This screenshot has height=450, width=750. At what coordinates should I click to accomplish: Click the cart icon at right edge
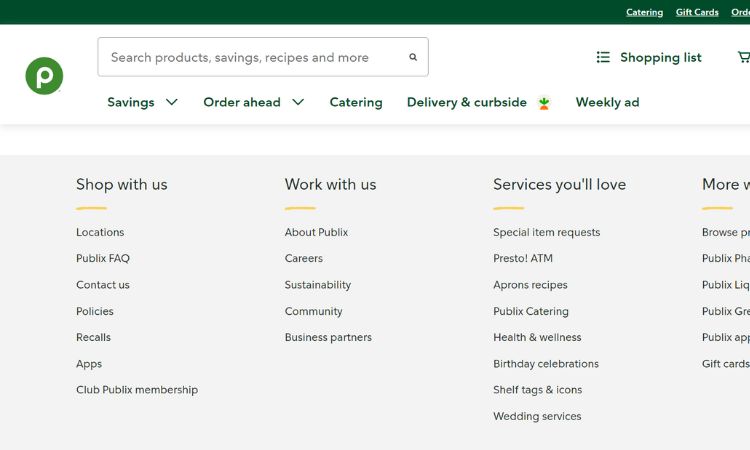click(744, 57)
